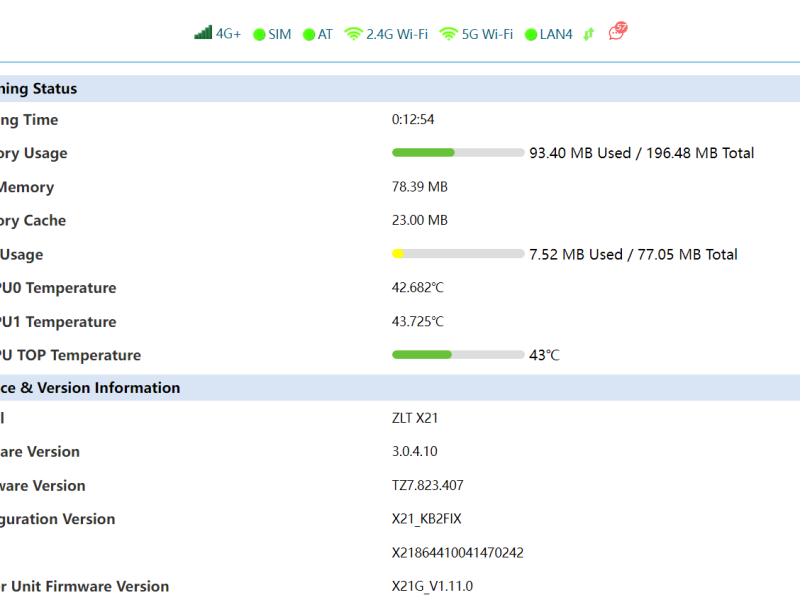
Task: Click the 4G+ signal strength bars icon
Action: [x=203, y=33]
